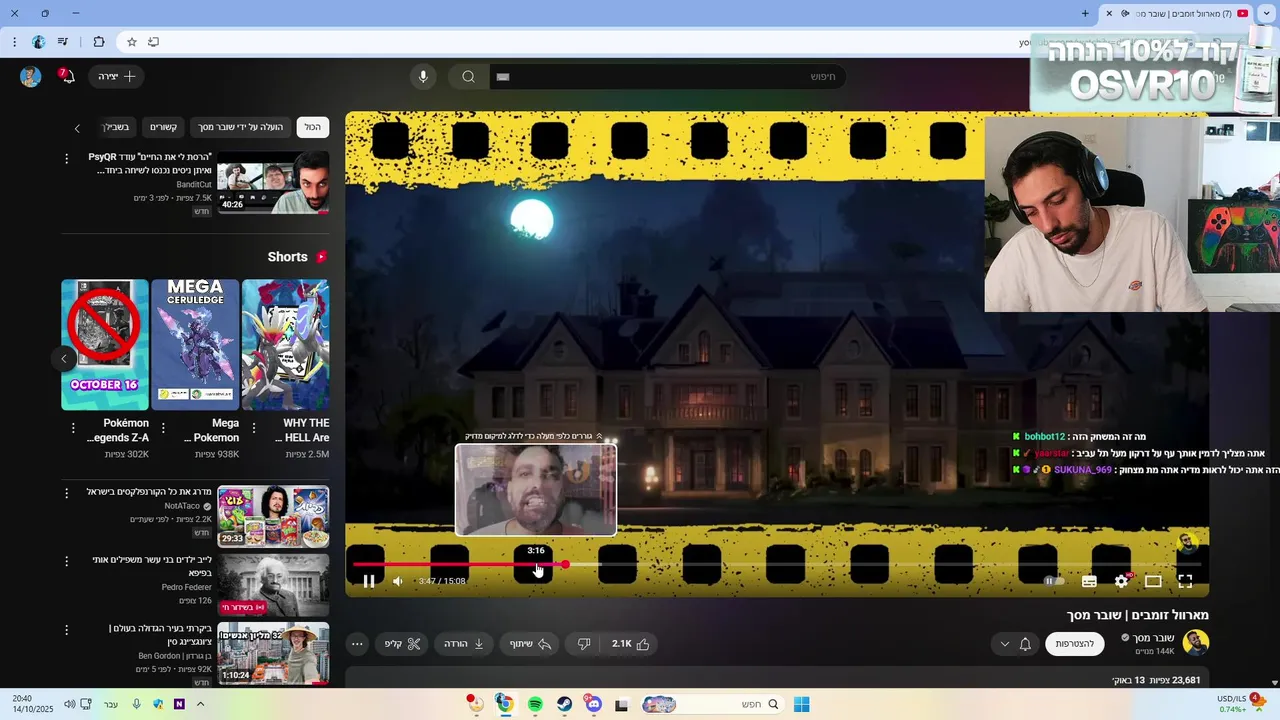Click the red playhead scrubber dot
1280x720 pixels.
point(566,565)
